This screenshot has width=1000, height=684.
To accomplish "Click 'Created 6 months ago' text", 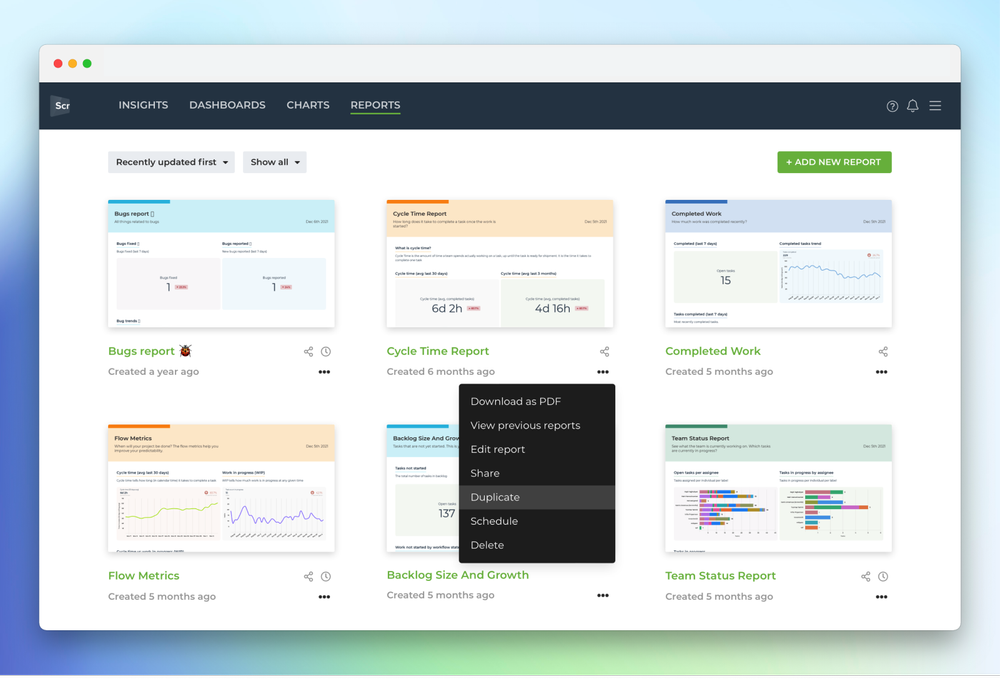I will [x=441, y=372].
